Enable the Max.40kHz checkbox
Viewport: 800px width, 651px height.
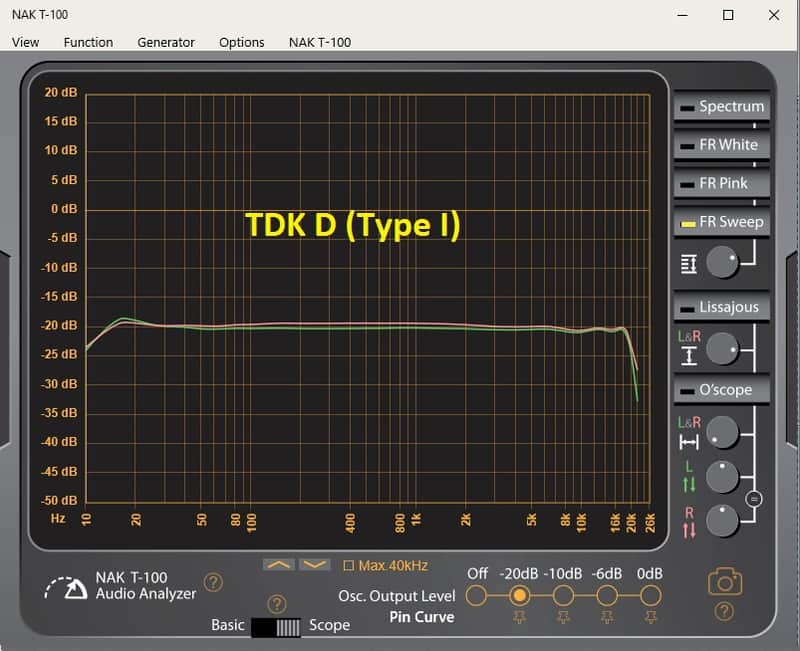pyautogui.click(x=349, y=566)
